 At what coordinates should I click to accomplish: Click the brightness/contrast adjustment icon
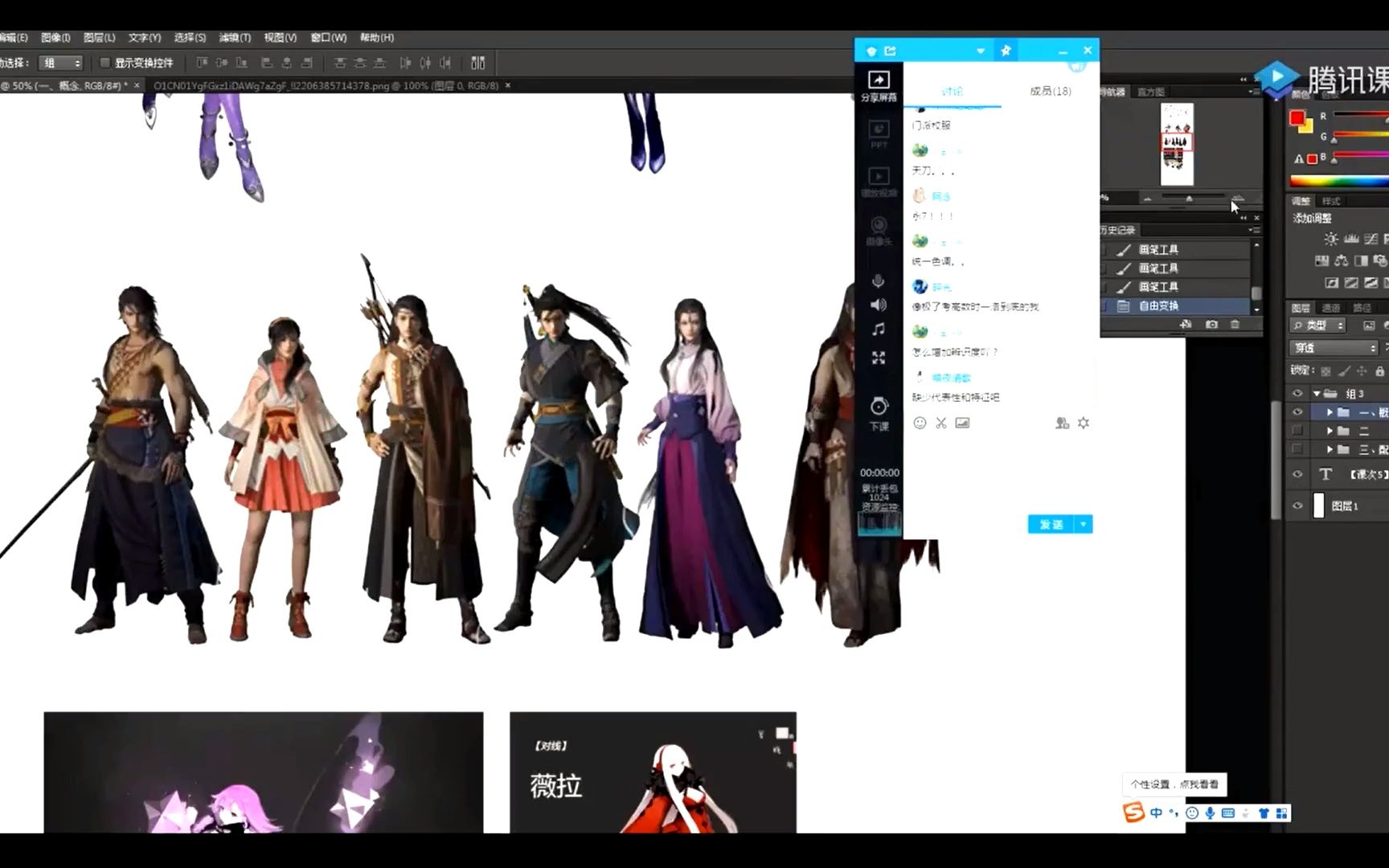tap(1331, 239)
